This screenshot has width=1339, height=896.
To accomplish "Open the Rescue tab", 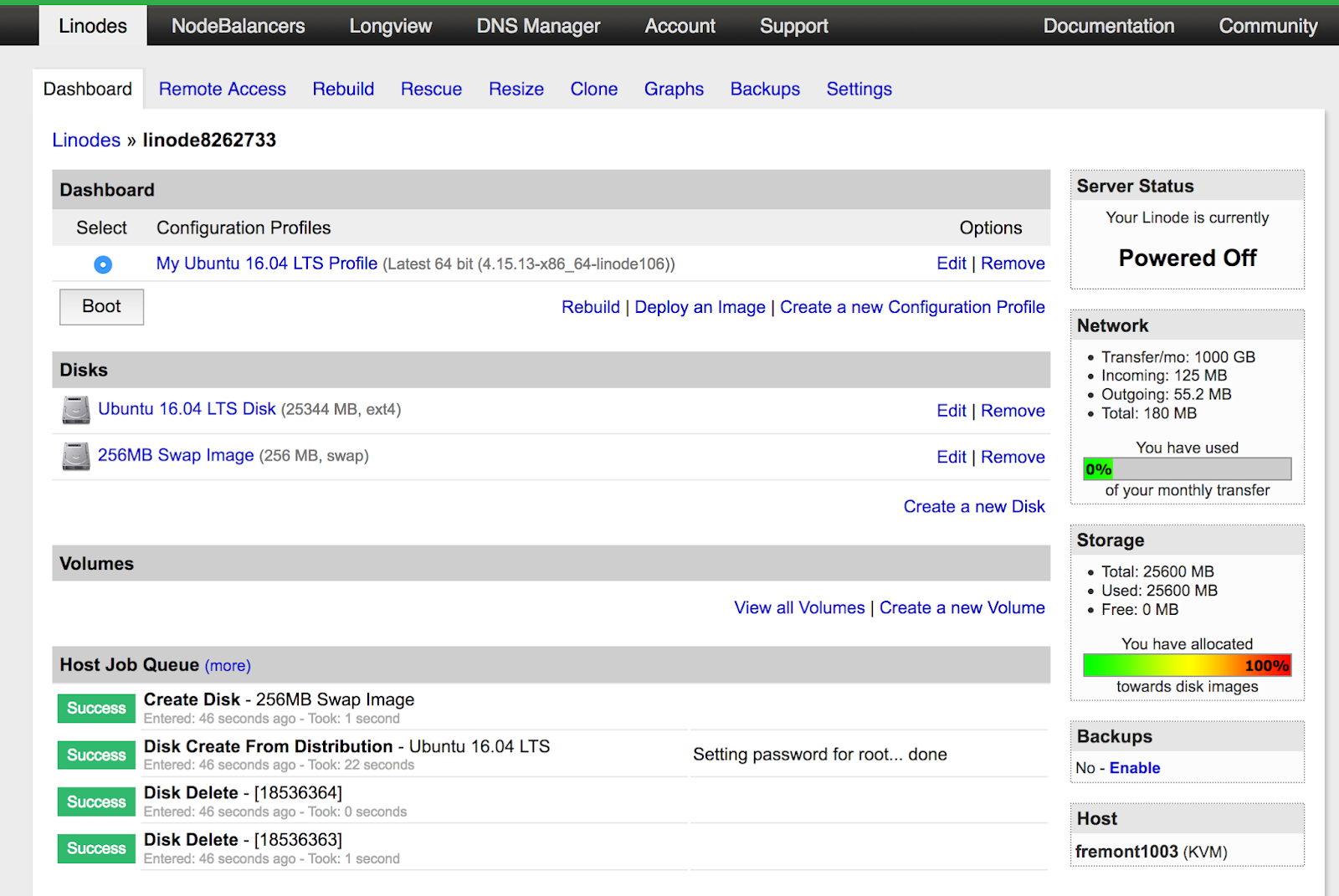I will (x=431, y=89).
